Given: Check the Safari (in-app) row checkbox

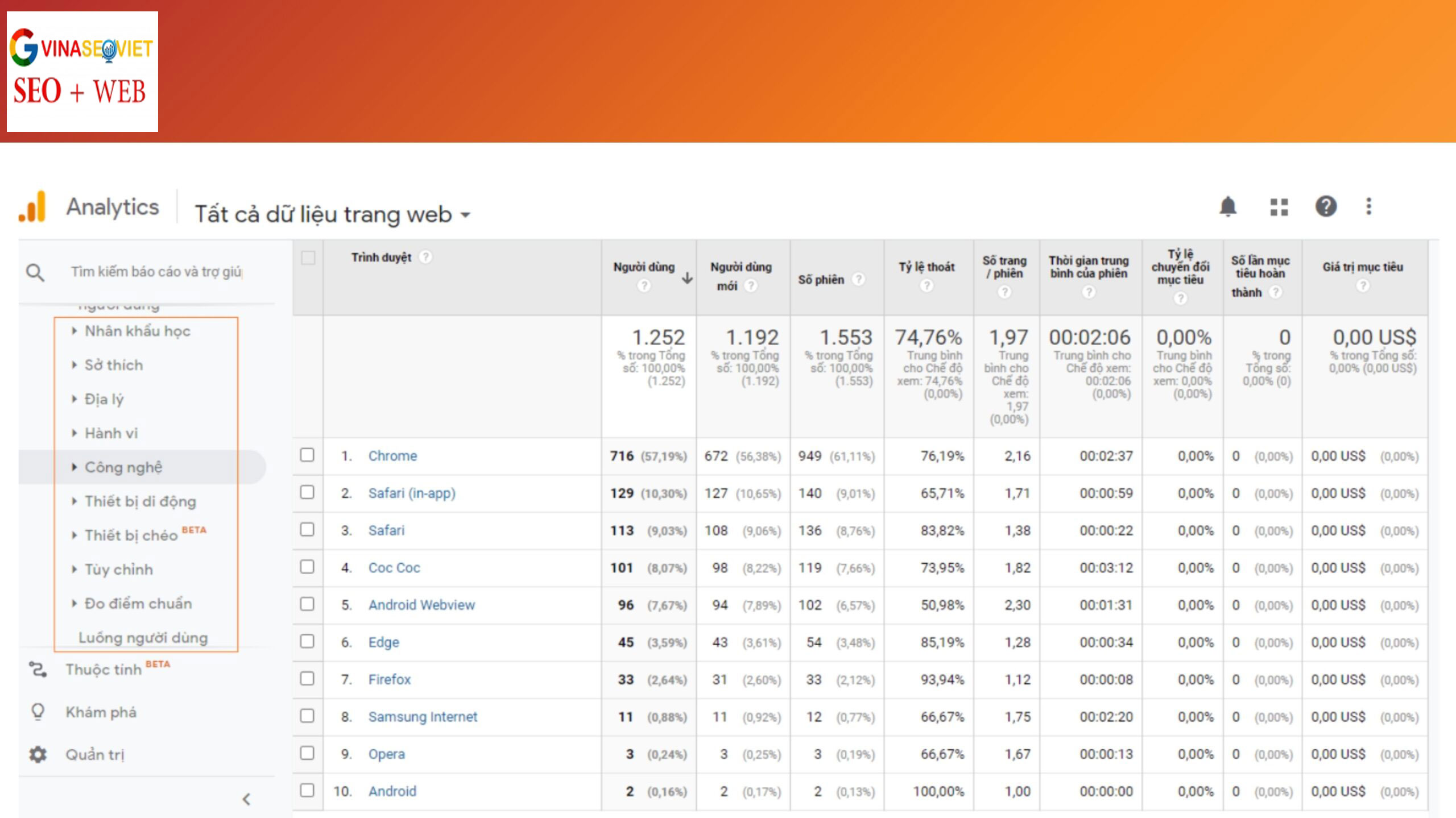Looking at the screenshot, I should tap(307, 492).
